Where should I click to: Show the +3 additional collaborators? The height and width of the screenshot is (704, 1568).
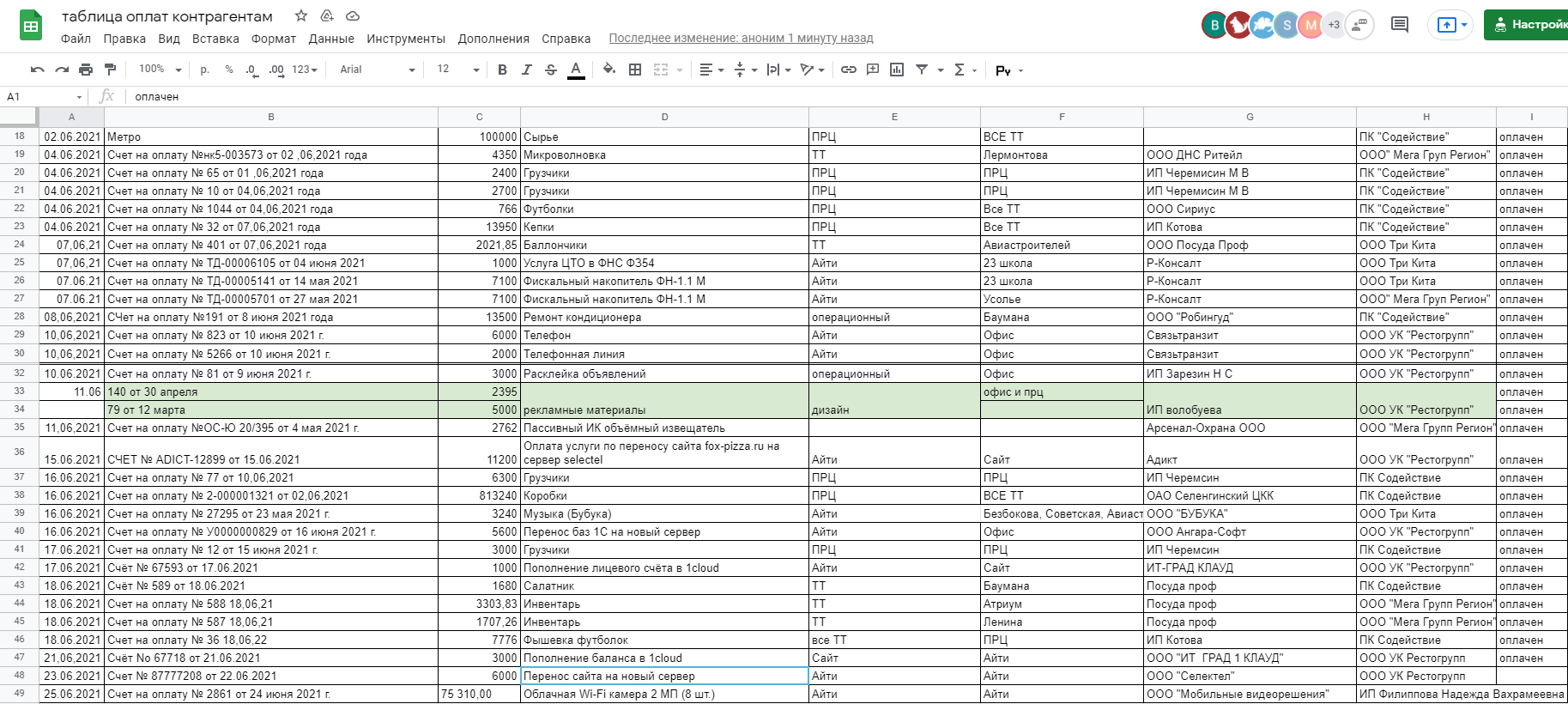pos(1334,25)
